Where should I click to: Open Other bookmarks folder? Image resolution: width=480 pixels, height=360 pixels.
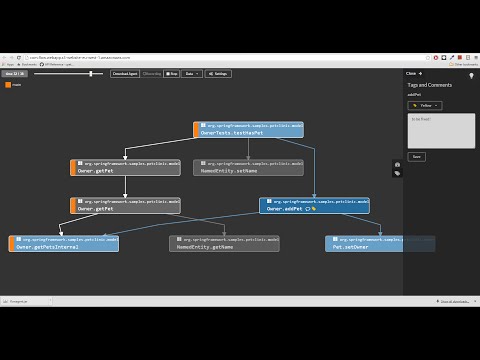(x=464, y=64)
